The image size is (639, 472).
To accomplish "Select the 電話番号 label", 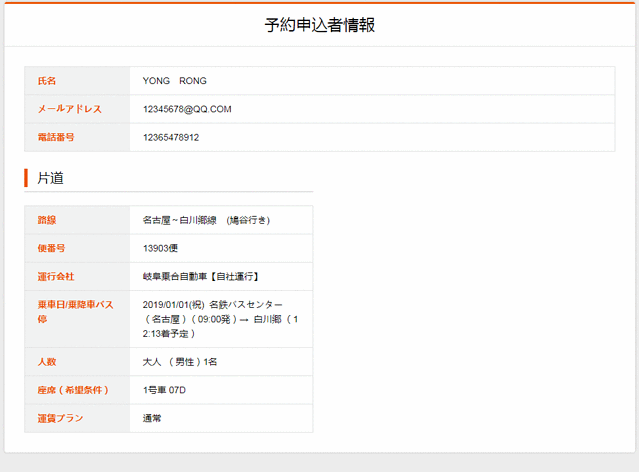I will tap(56, 137).
